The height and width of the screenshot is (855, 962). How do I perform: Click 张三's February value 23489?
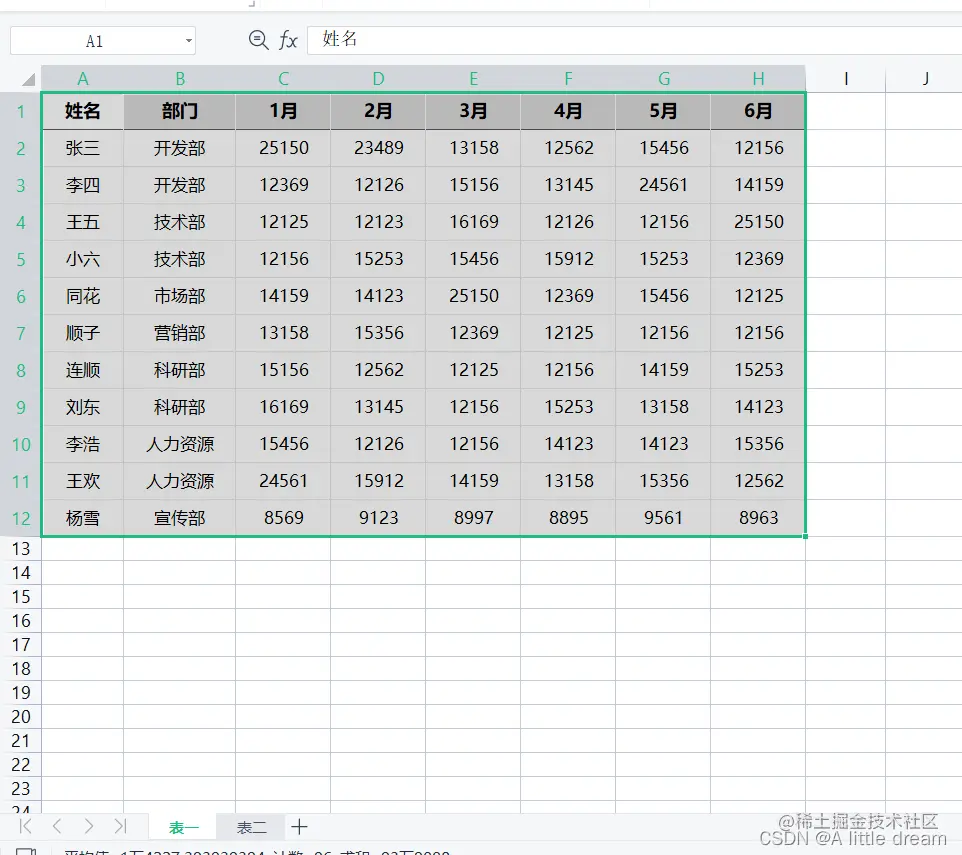tap(379, 148)
